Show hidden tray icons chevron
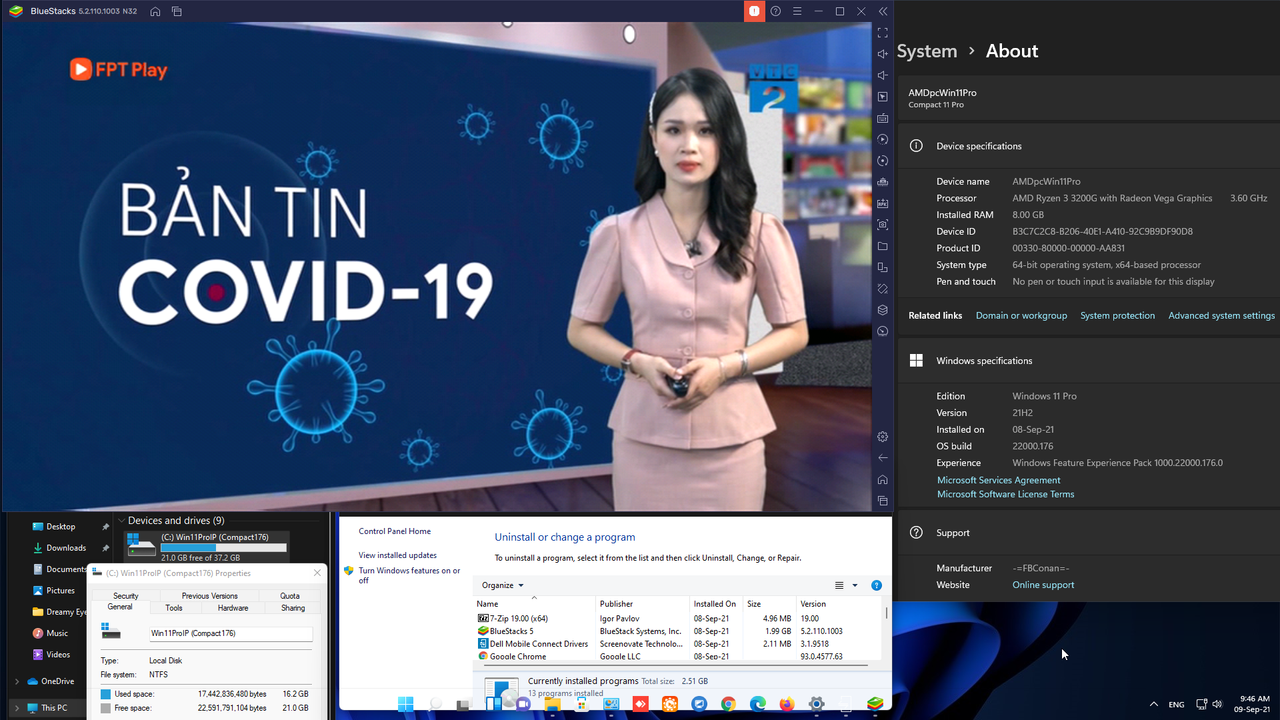The width and height of the screenshot is (1280, 720). 1154,704
